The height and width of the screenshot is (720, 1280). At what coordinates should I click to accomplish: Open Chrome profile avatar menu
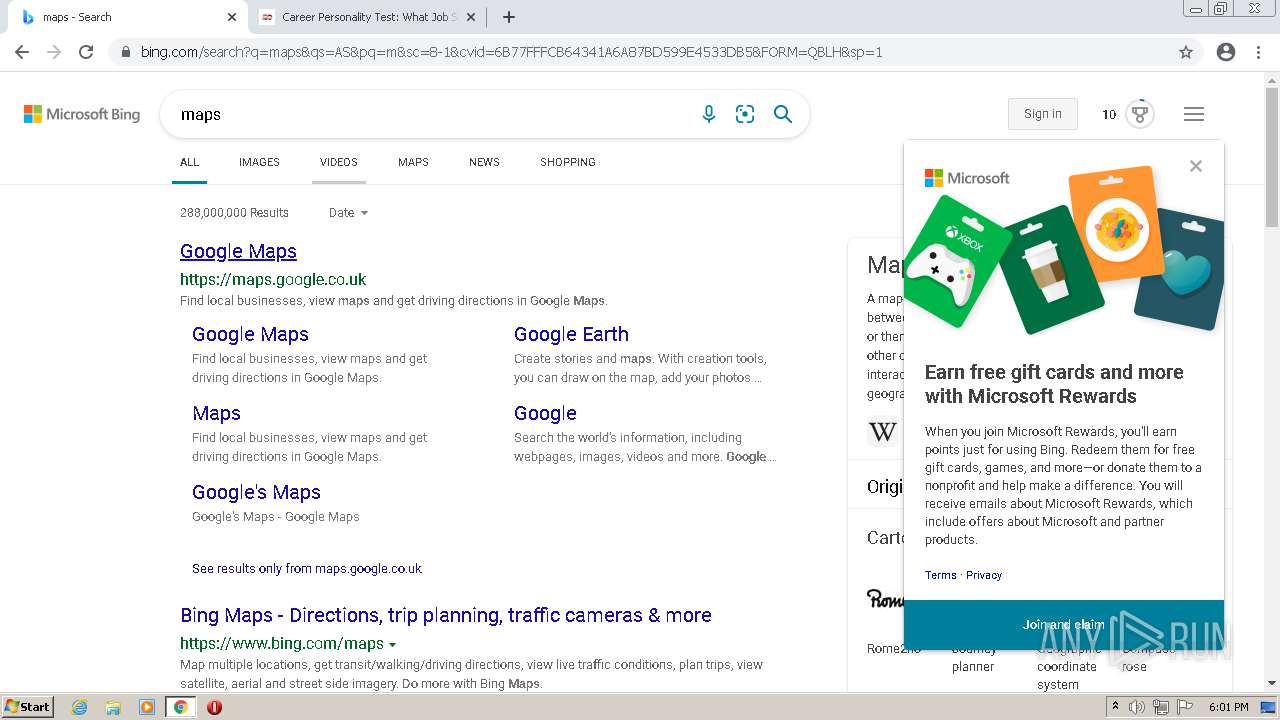tap(1226, 52)
